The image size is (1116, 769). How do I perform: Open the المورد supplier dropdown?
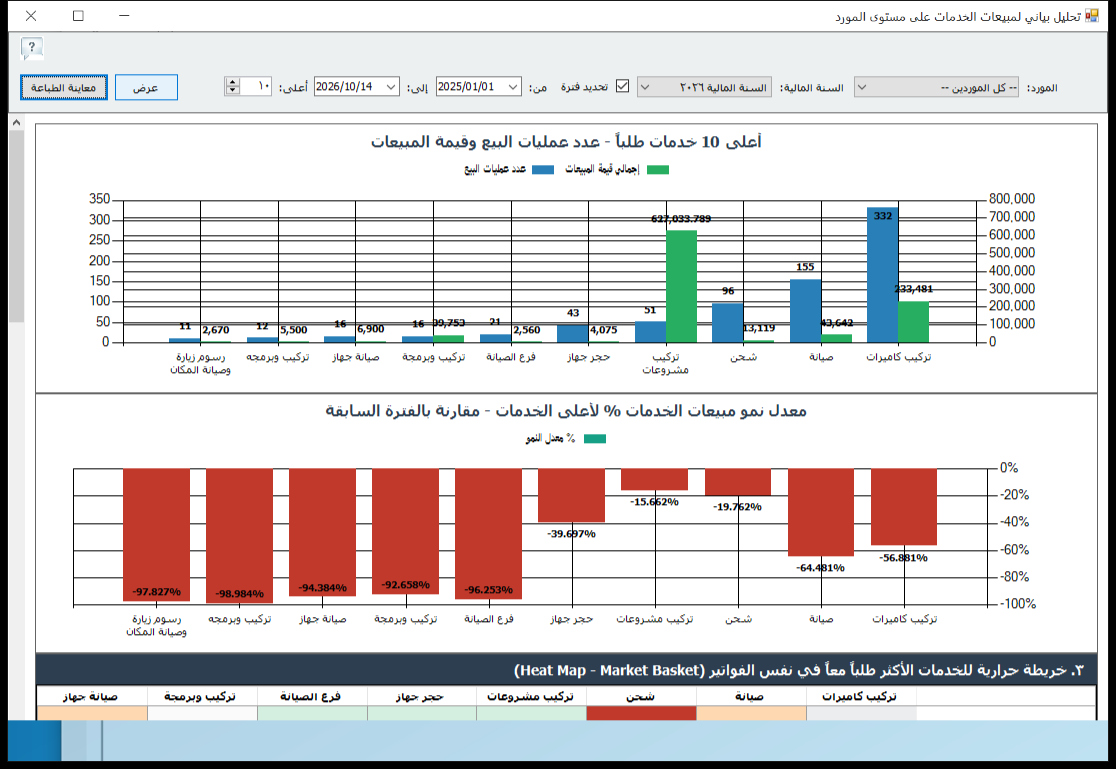(x=936, y=88)
